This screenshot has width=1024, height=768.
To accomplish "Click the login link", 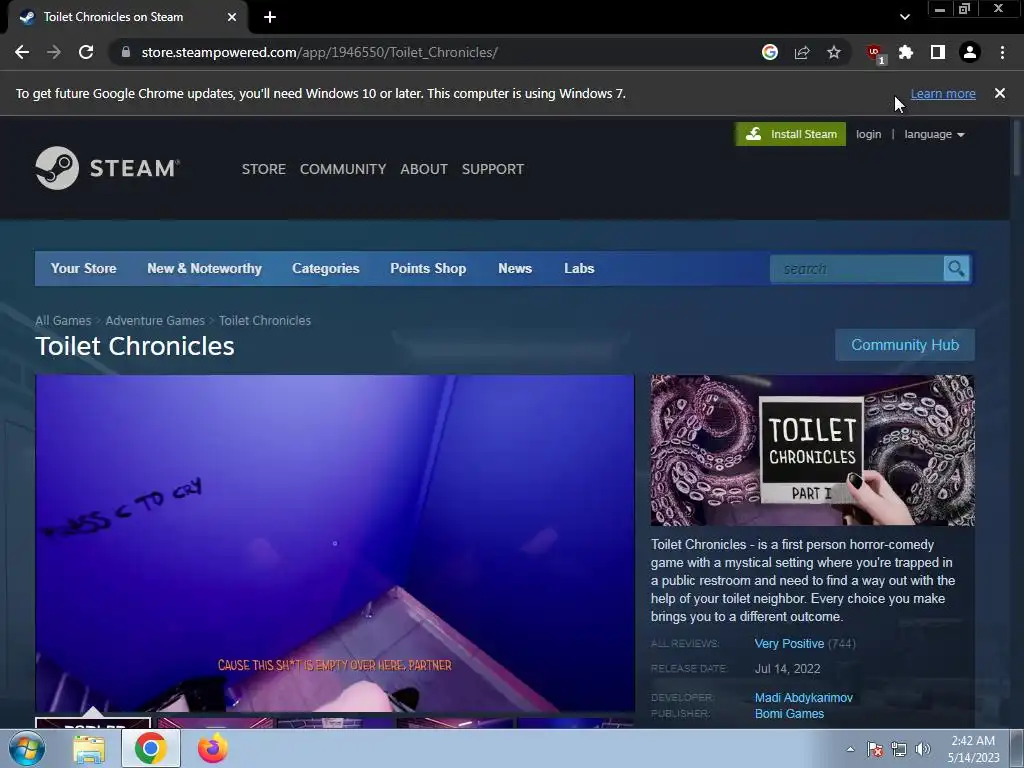I will point(869,134).
